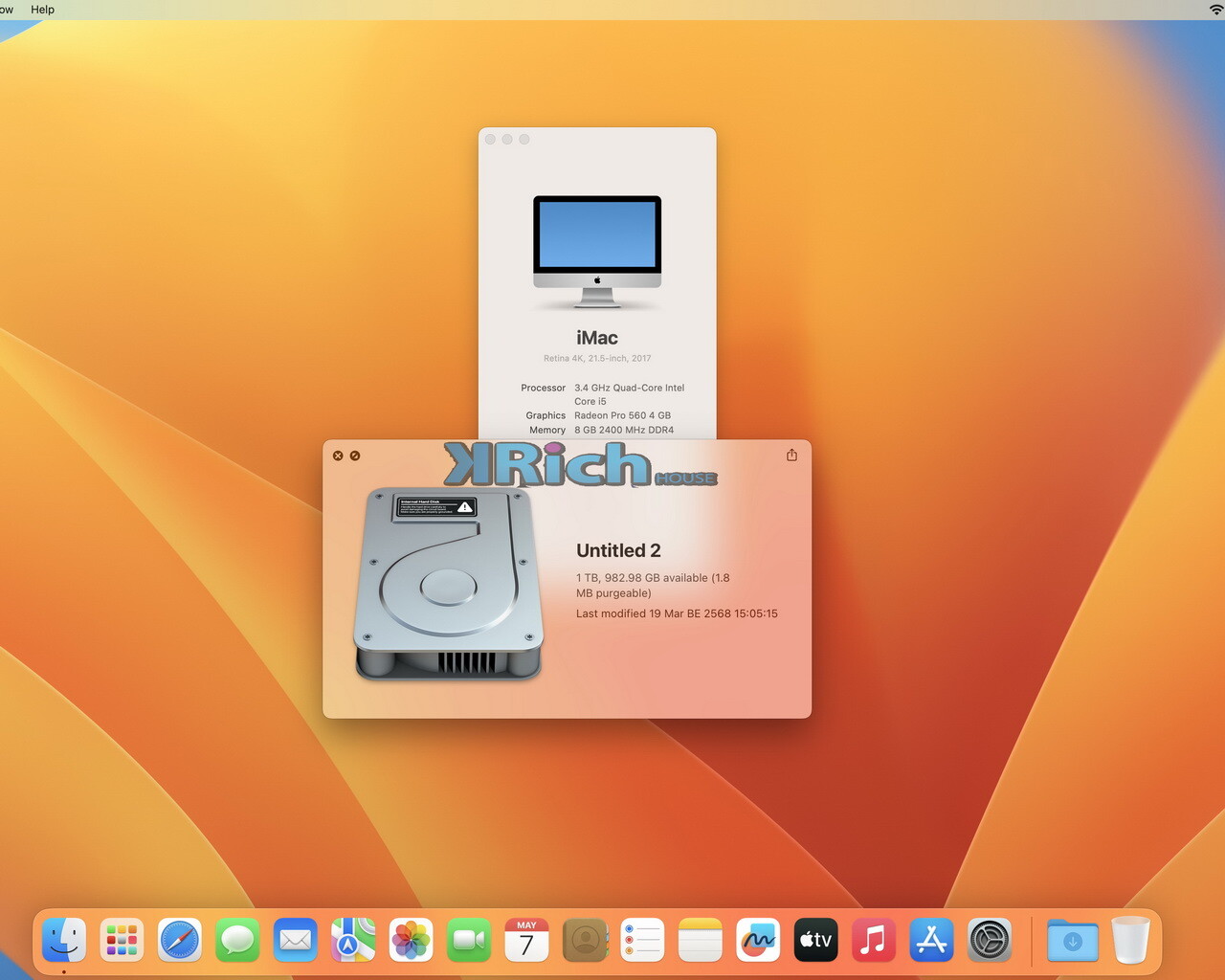This screenshot has width=1225, height=980.
Task: Open Notes app in the dock
Action: pos(700,941)
